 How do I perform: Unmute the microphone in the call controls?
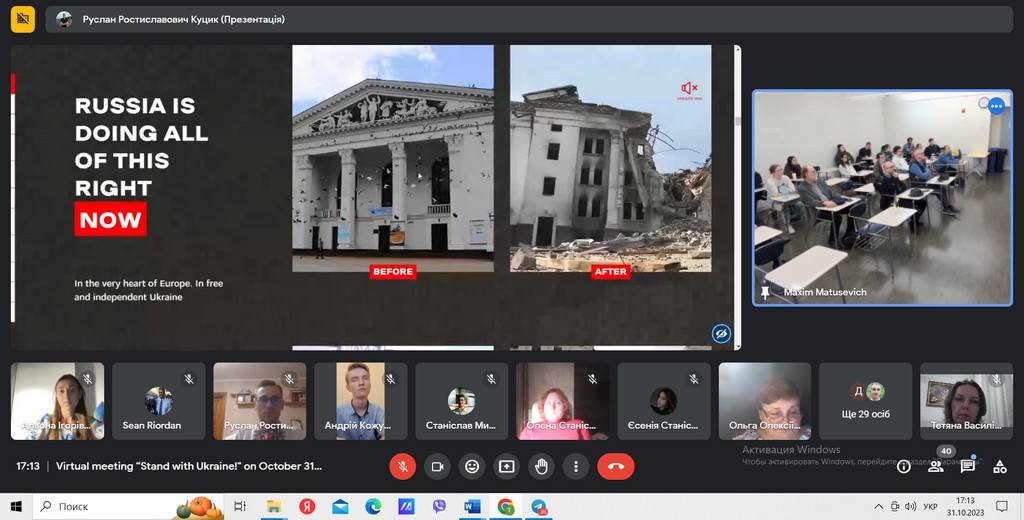pos(402,466)
